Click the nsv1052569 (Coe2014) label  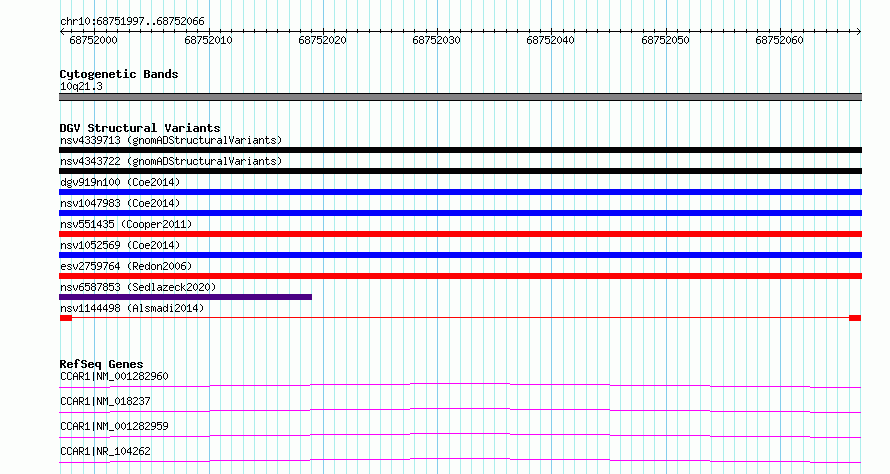(x=120, y=245)
